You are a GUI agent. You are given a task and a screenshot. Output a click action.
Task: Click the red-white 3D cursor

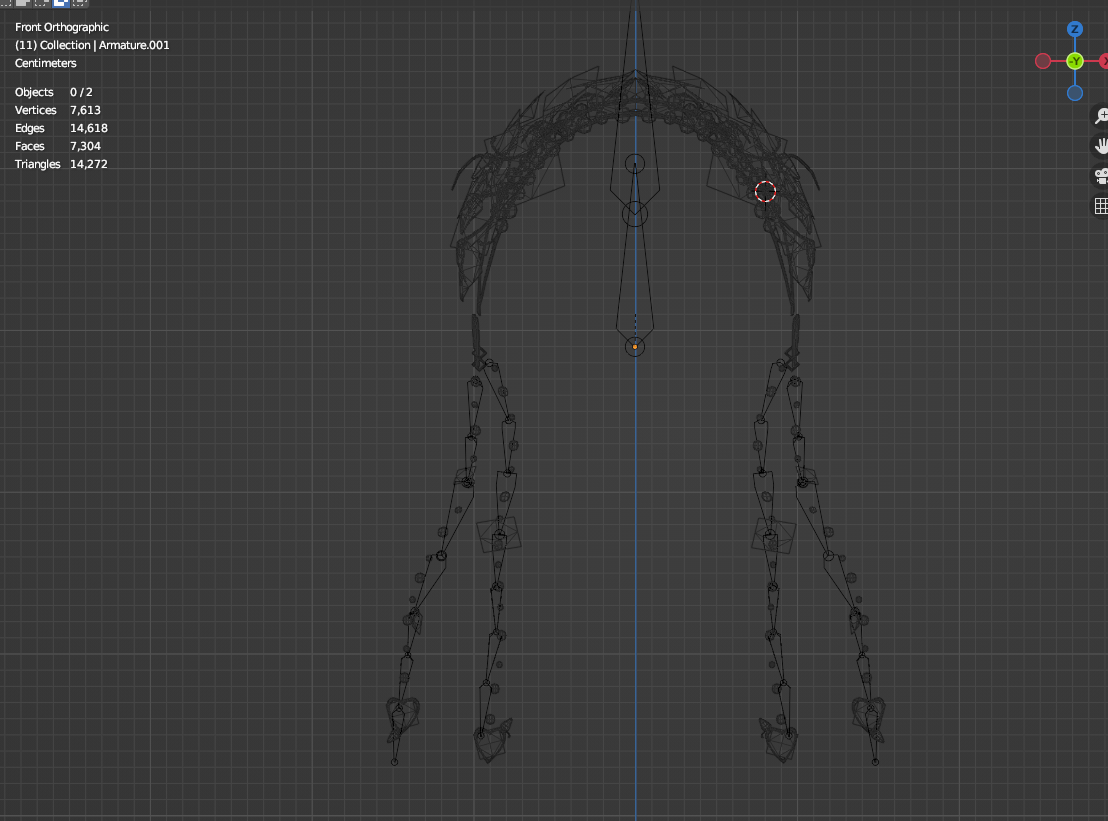coord(765,191)
